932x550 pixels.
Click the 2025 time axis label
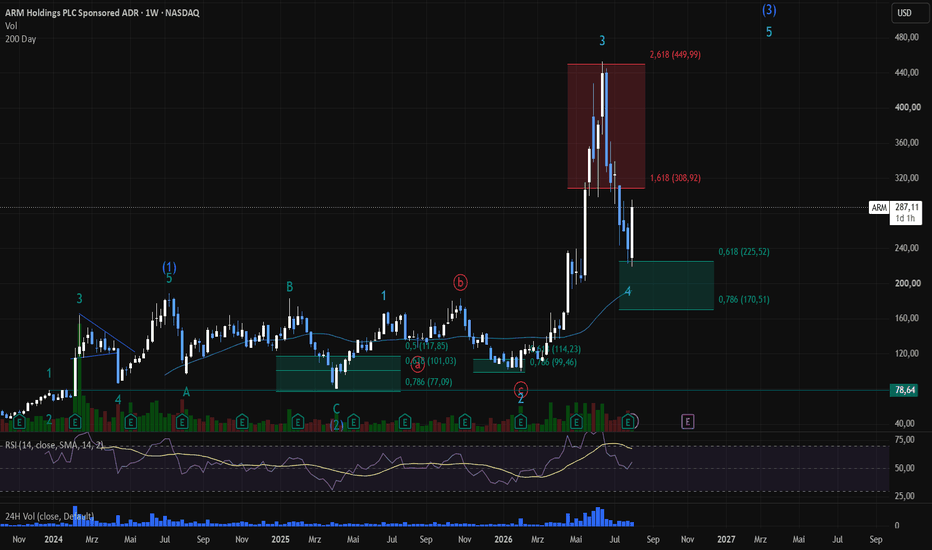(x=280, y=539)
